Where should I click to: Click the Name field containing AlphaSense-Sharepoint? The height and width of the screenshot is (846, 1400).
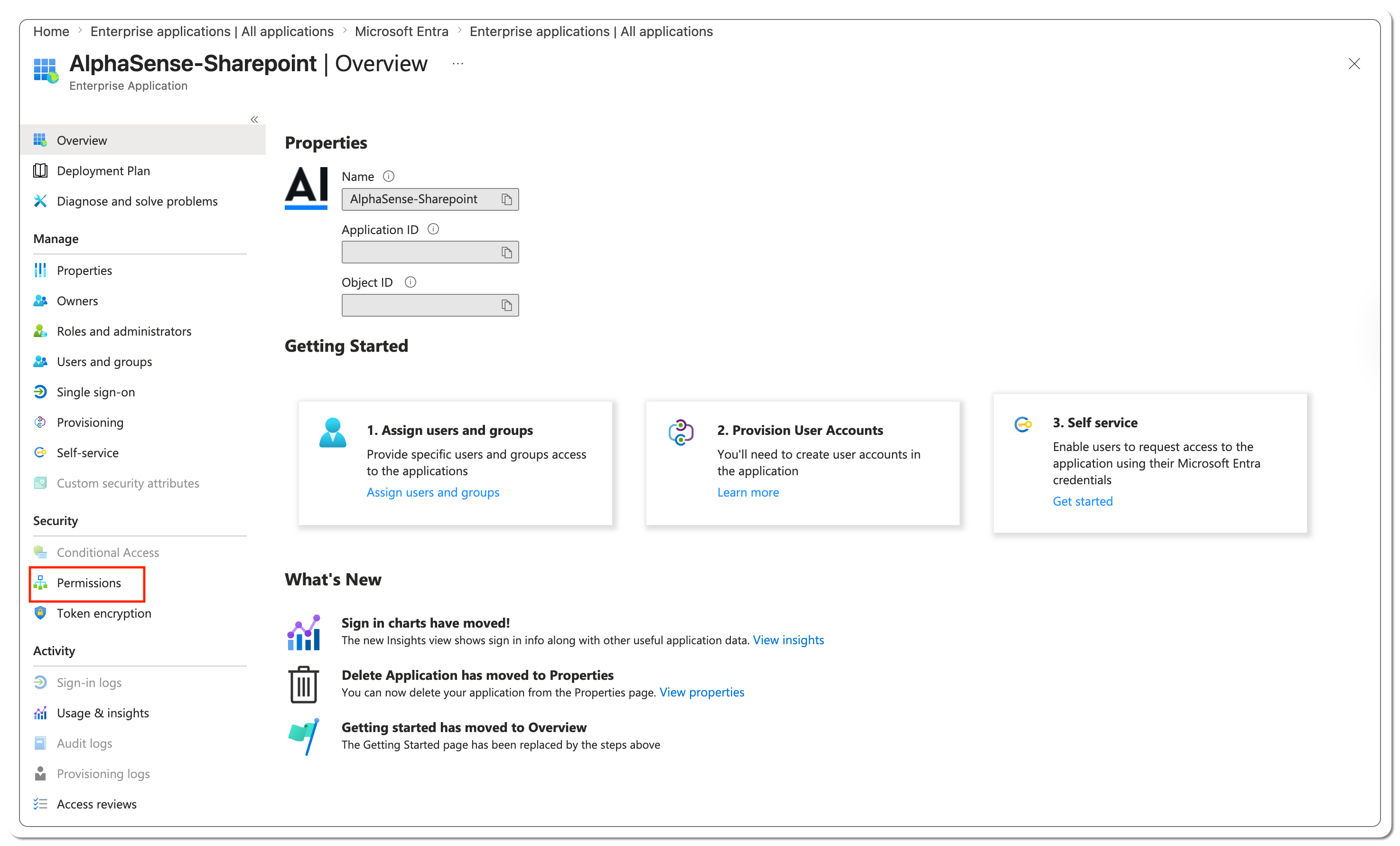point(430,199)
